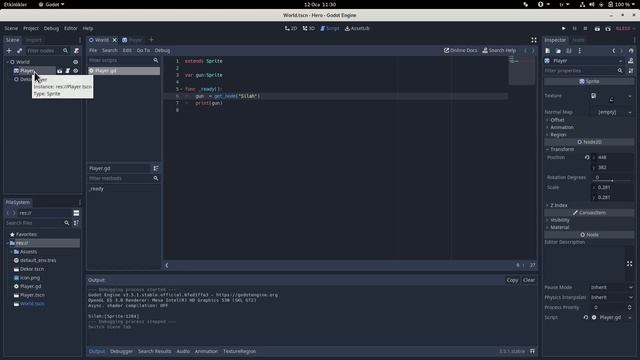Collapse the World node in scene tree
The image size is (640, 360).
[x=7, y=62]
